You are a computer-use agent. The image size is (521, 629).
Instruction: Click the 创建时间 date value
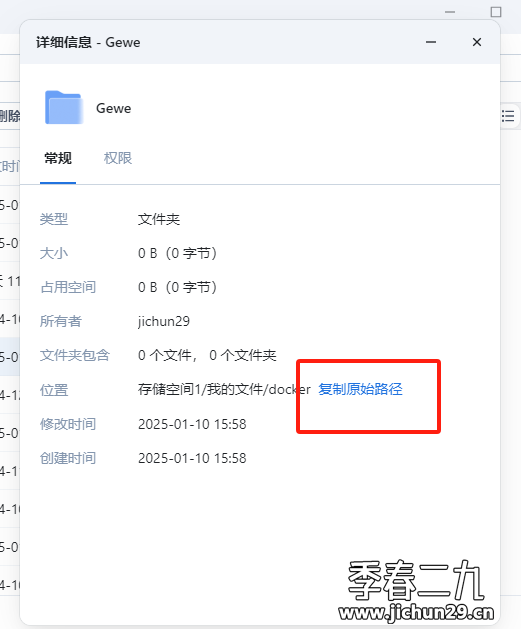coord(192,458)
